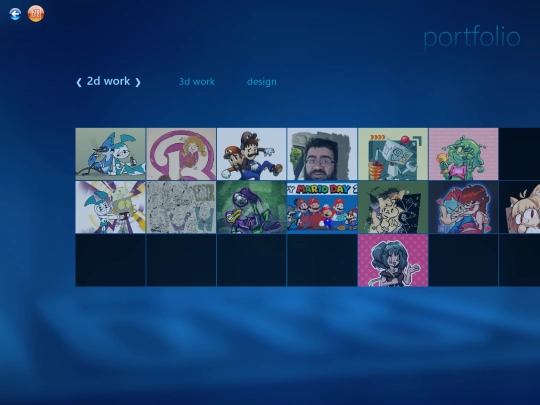540x405 pixels.
Task: Open the red-haired couple thumbnail
Action: click(x=464, y=207)
